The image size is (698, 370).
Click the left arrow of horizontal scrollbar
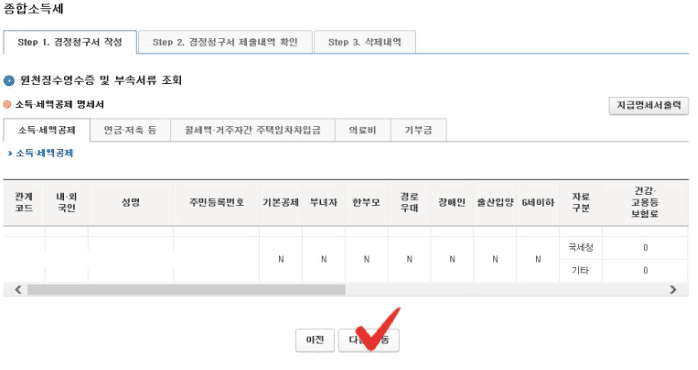[x=18, y=290]
